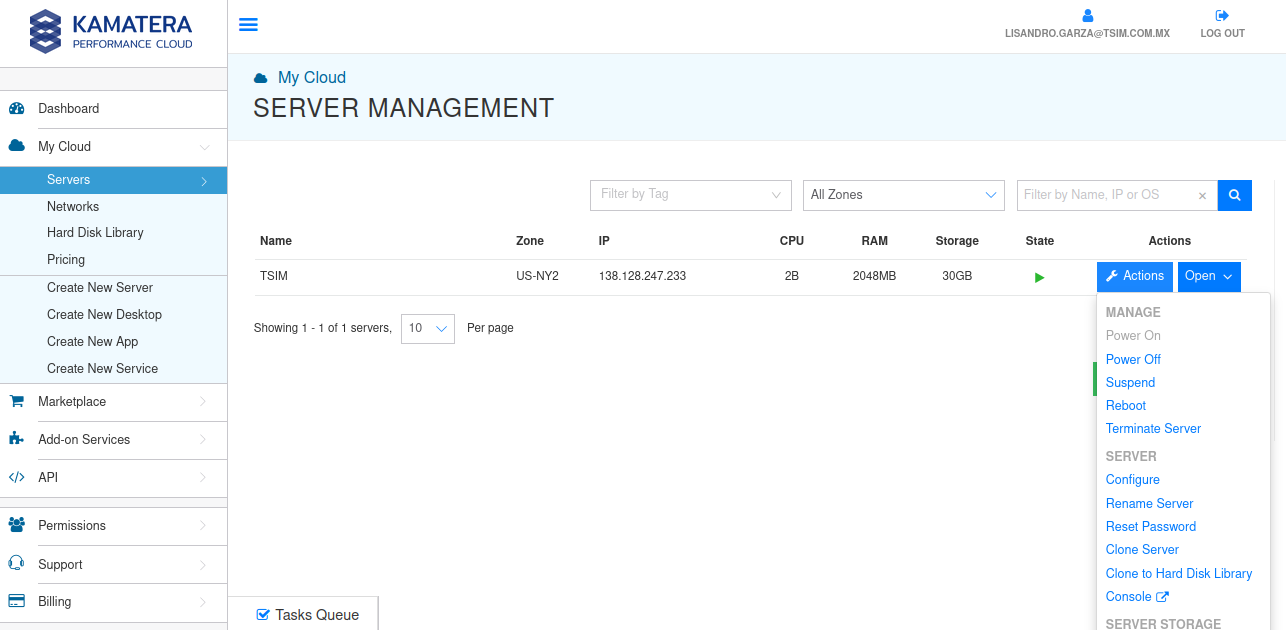Click the Filter by Name search field
This screenshot has height=630, width=1286.
(1105, 195)
